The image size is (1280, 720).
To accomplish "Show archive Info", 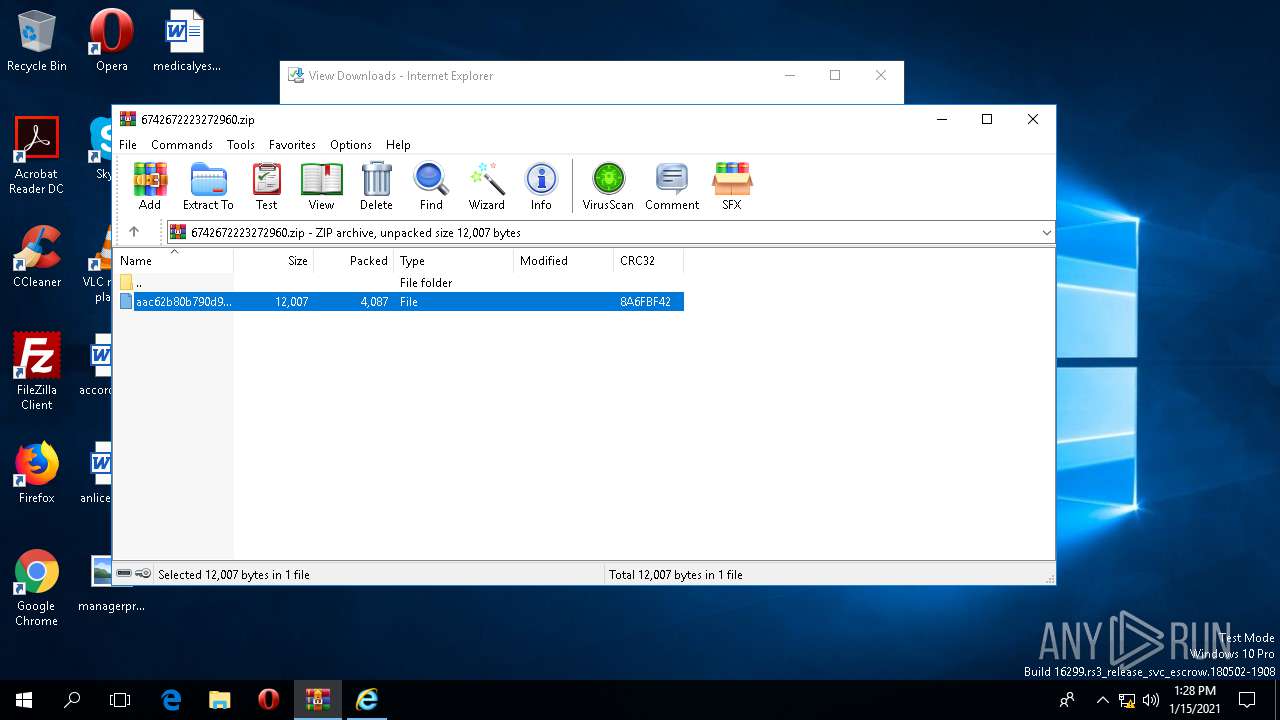I will (541, 186).
